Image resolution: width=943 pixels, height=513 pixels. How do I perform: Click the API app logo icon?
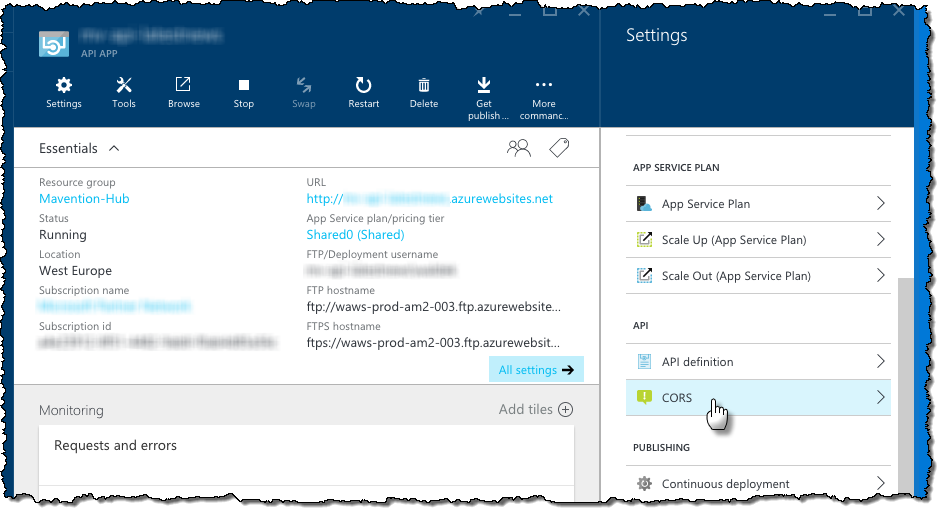coord(54,44)
